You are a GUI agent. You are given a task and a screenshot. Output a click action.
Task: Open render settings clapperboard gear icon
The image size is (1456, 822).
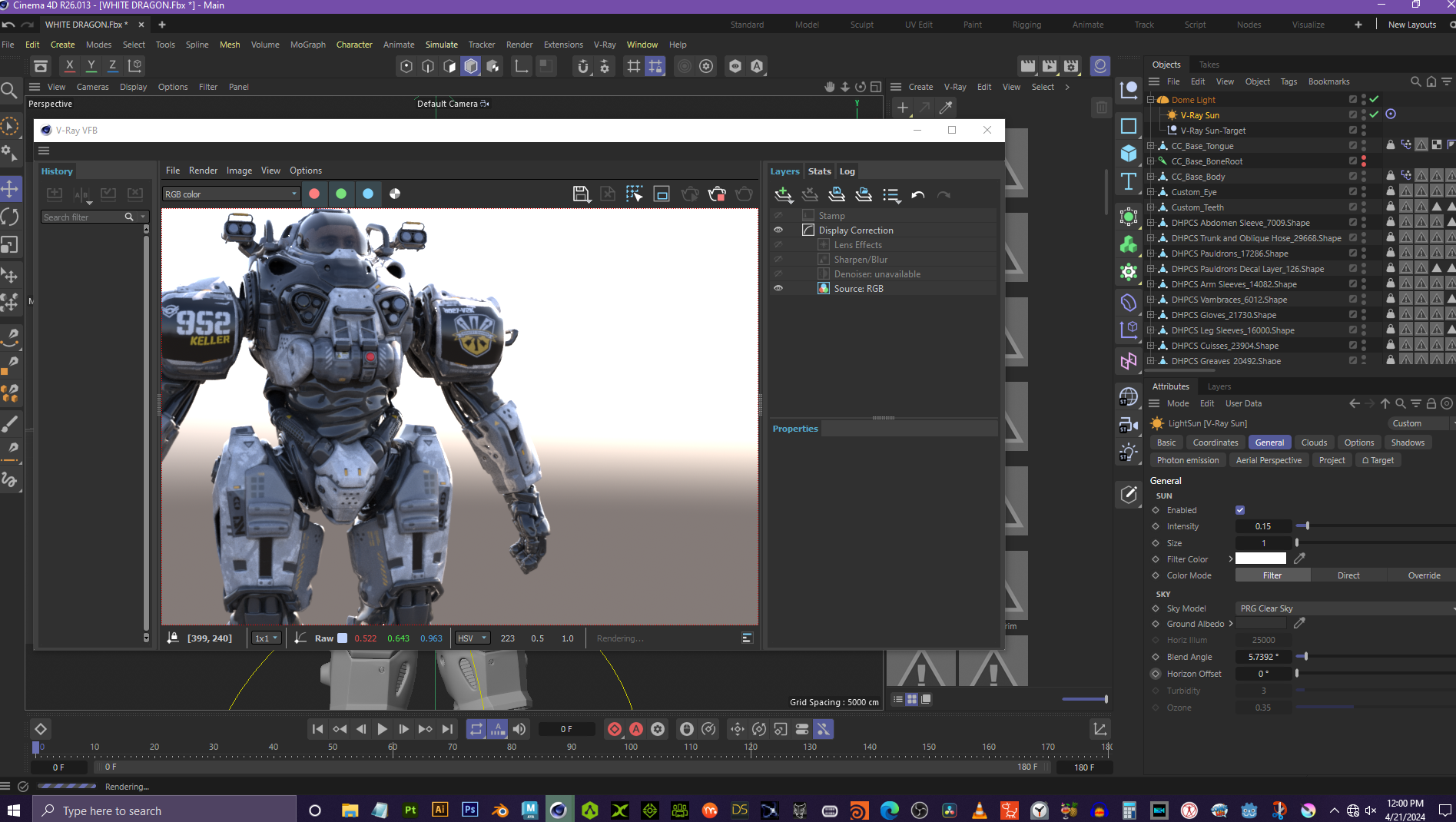click(x=1072, y=66)
